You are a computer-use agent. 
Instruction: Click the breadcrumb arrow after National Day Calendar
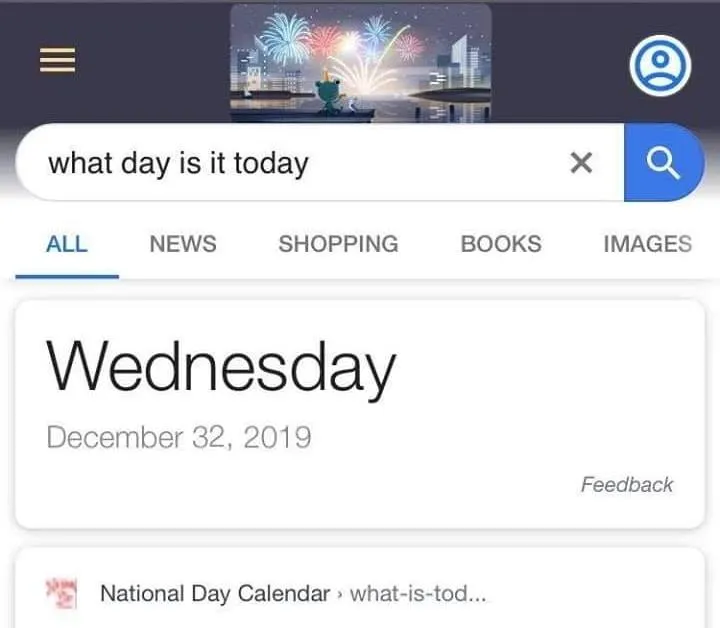point(340,595)
